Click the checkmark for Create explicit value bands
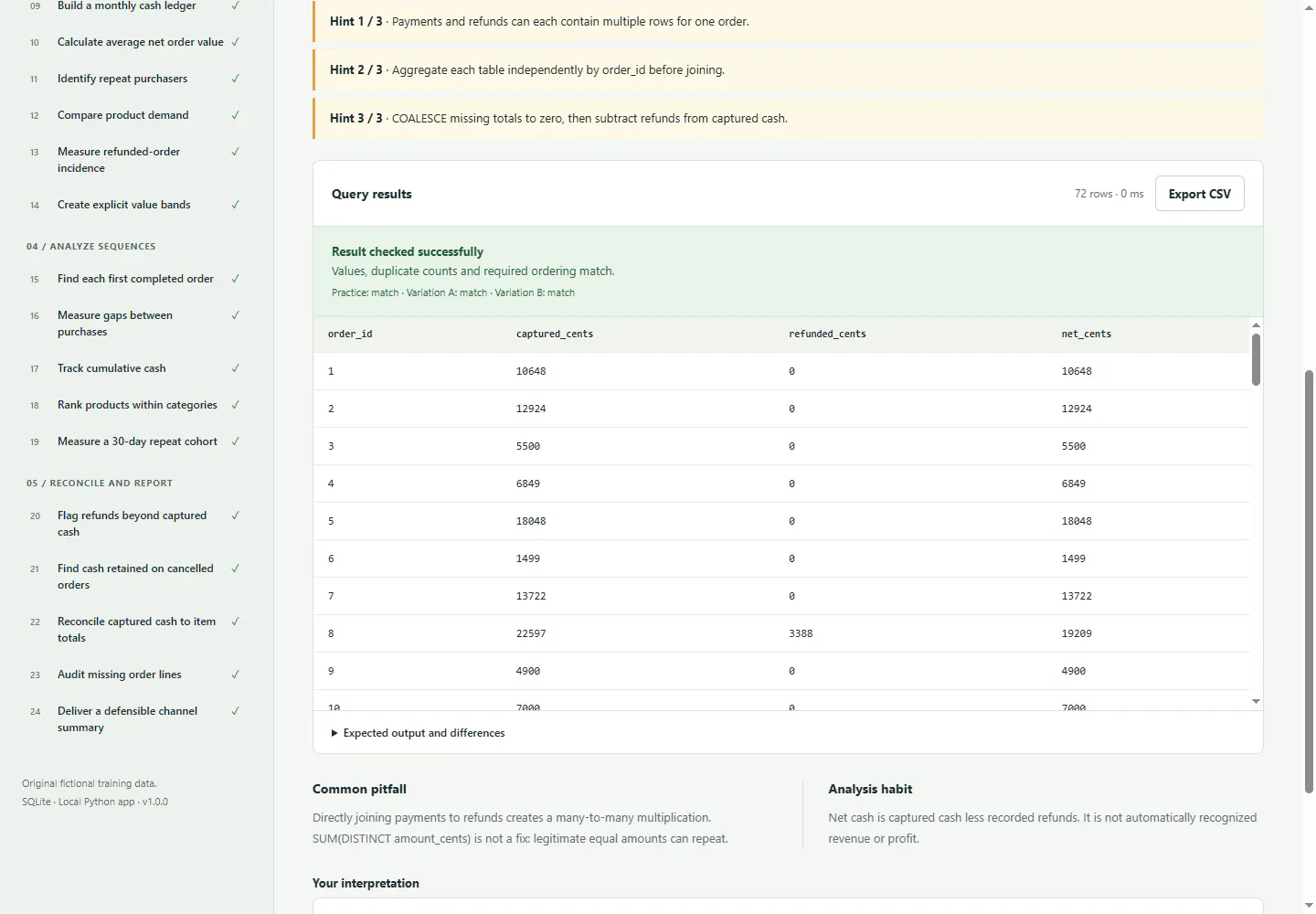 235,205
